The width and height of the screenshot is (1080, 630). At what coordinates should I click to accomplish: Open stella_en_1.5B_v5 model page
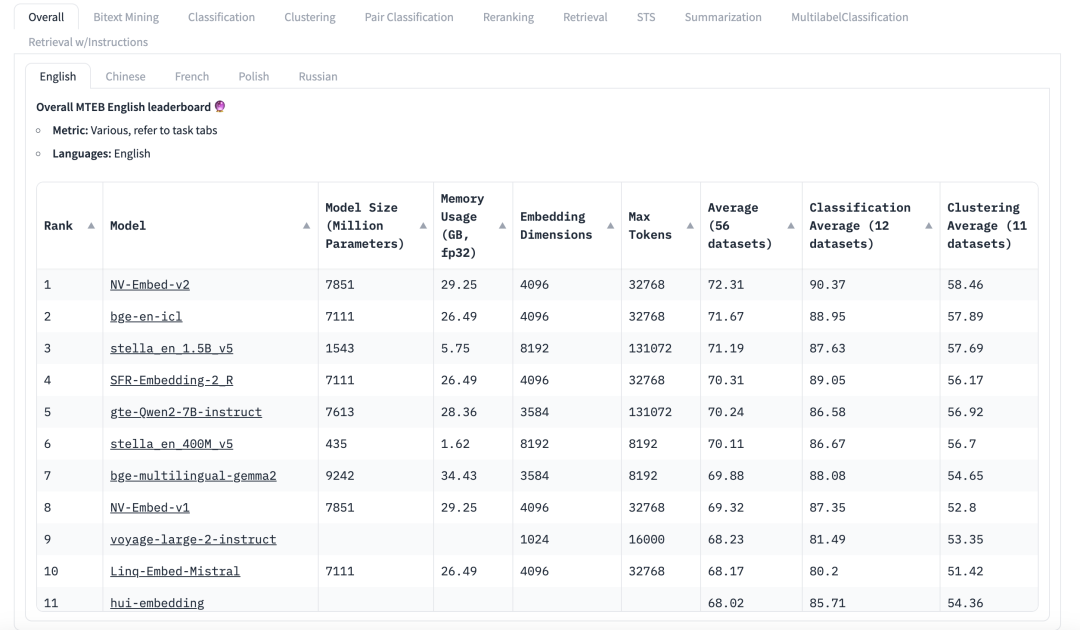171,349
